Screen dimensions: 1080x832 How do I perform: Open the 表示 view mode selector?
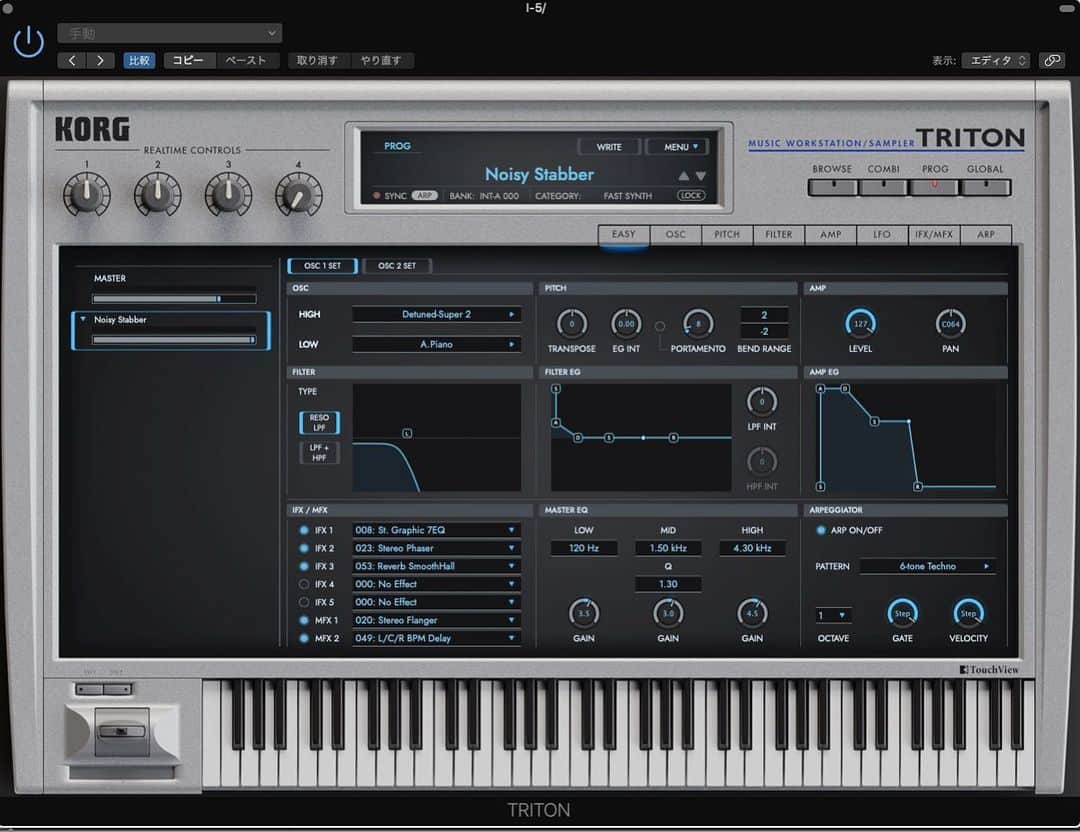point(996,61)
